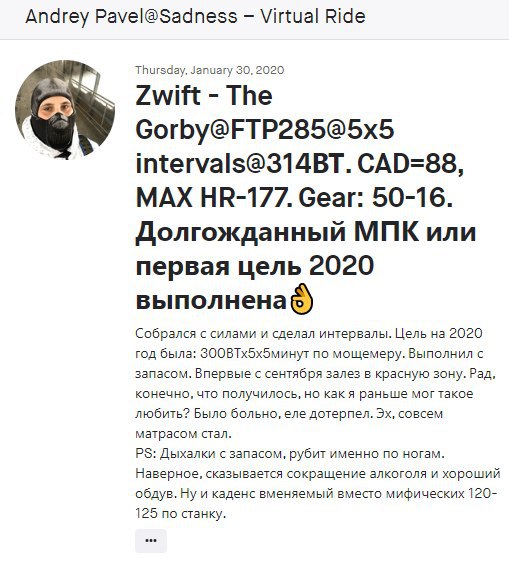The height and width of the screenshot is (567, 509).
Task: Click первая цель 2020 title line
Action: point(254,267)
